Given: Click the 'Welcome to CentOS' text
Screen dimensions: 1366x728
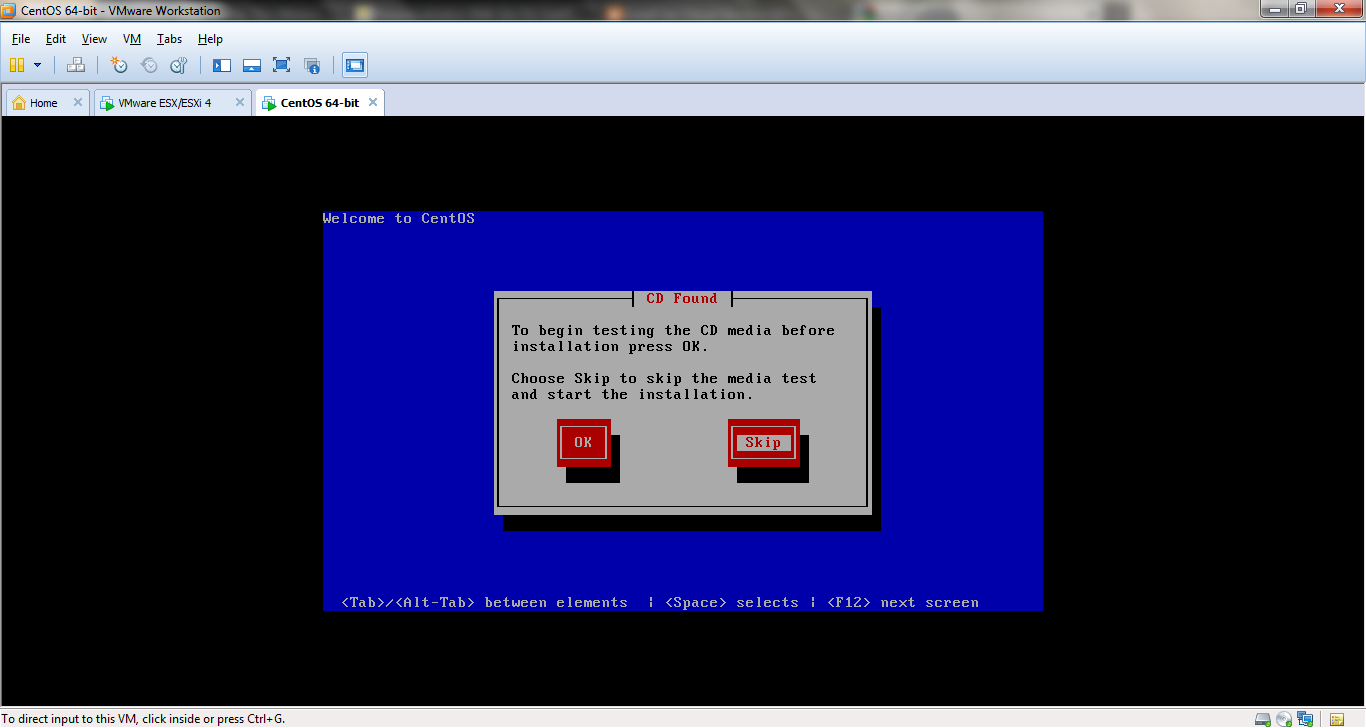Looking at the screenshot, I should (x=399, y=218).
